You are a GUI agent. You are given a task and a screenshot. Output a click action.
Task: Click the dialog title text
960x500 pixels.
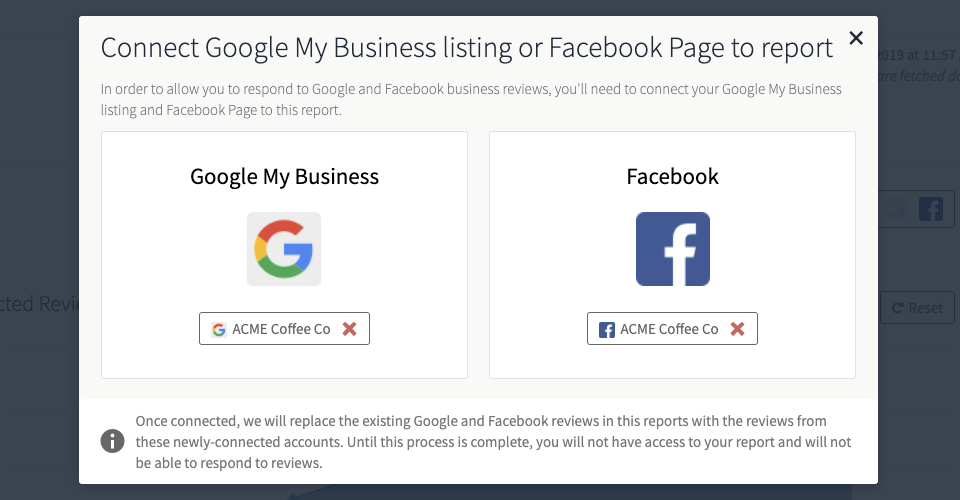coord(467,48)
